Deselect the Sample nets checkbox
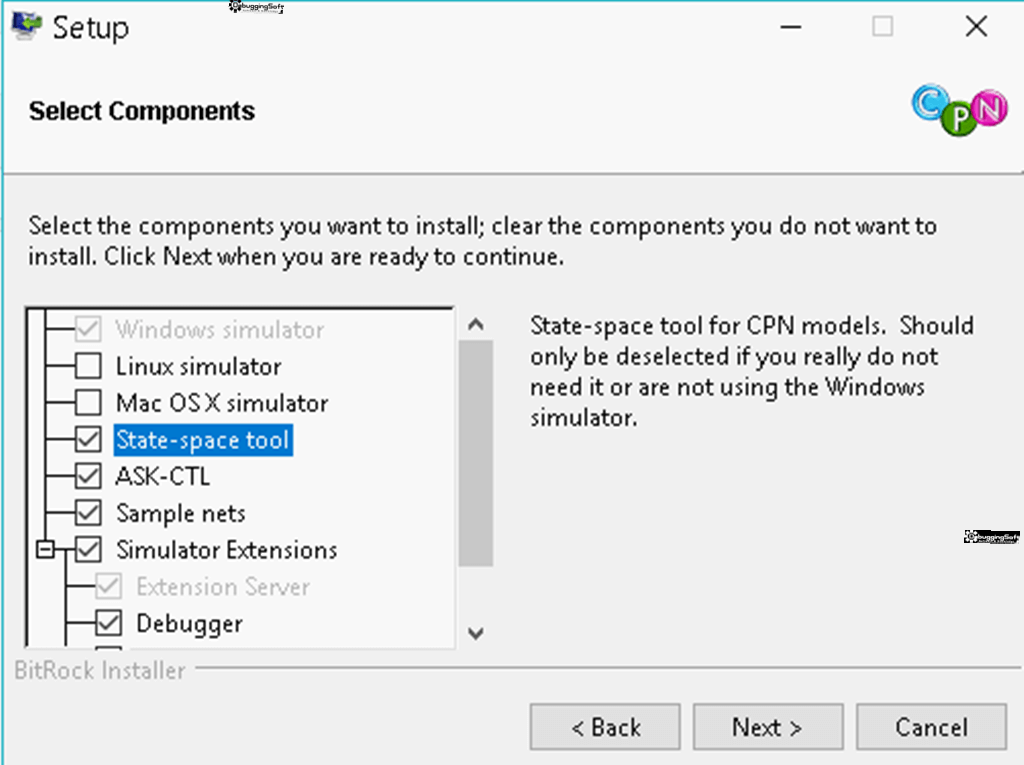 pyautogui.click(x=88, y=513)
